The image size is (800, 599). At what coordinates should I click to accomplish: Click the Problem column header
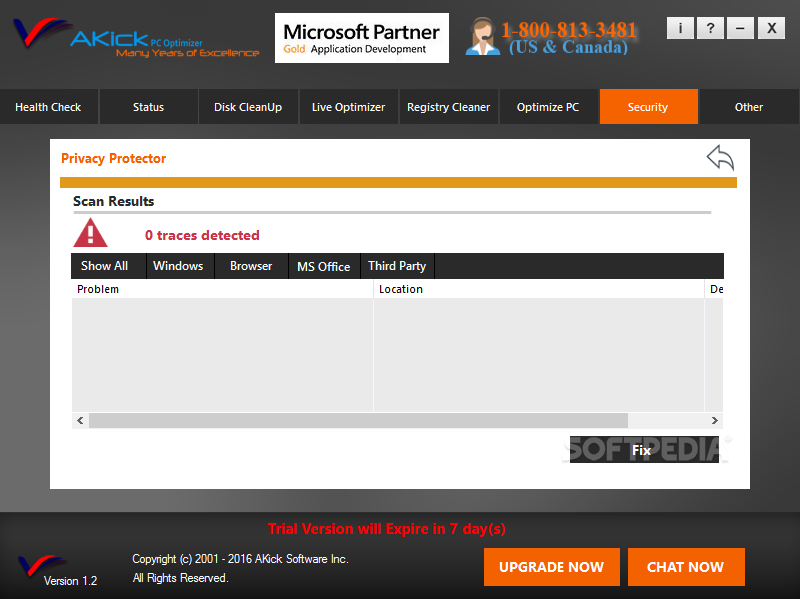pyautogui.click(x=222, y=289)
